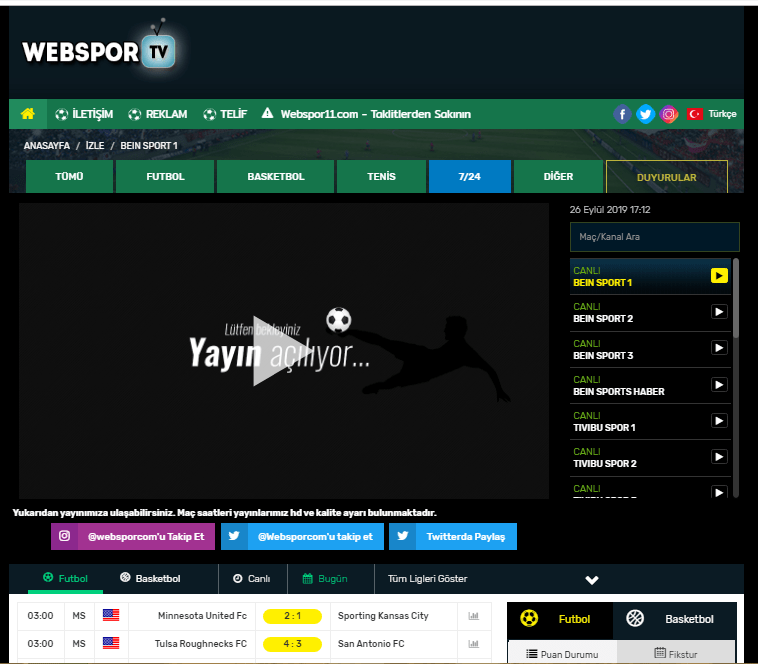Open the Twitter icon in navbar
This screenshot has height=664, width=758.
coord(645,114)
